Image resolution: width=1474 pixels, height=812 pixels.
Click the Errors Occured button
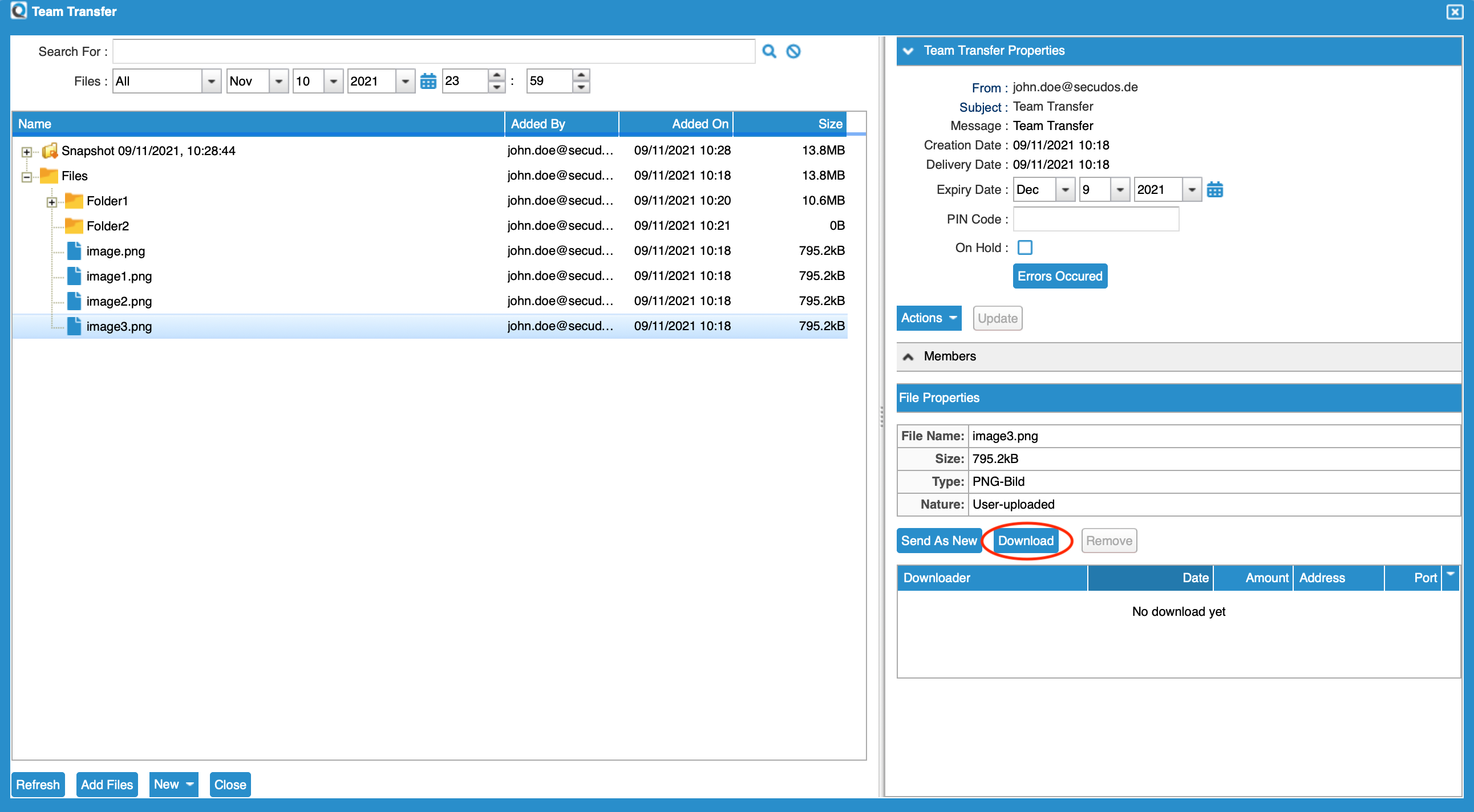pos(1059,276)
